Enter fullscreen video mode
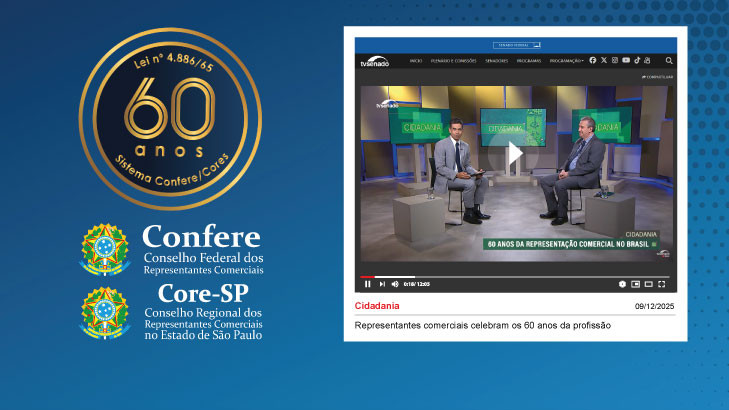729x410 pixels. [662, 284]
